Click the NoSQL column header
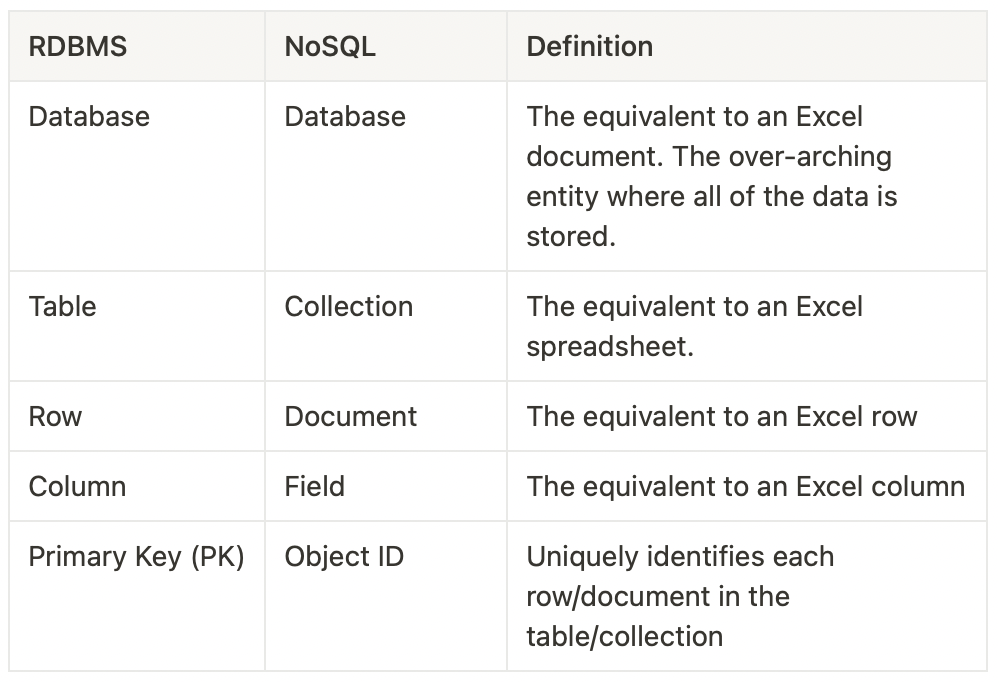The image size is (998, 682). 330,46
